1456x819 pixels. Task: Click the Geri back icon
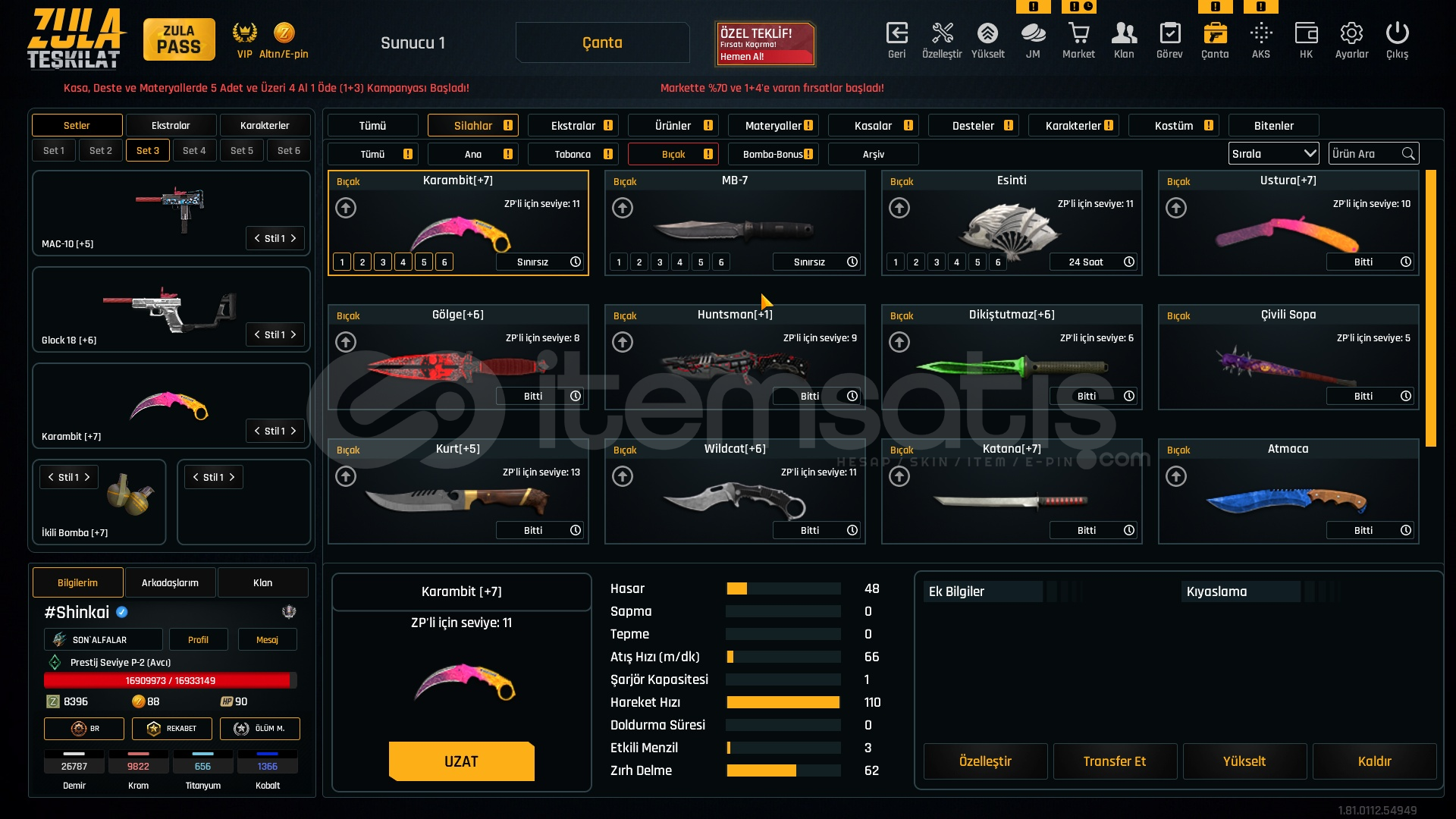coord(896,34)
